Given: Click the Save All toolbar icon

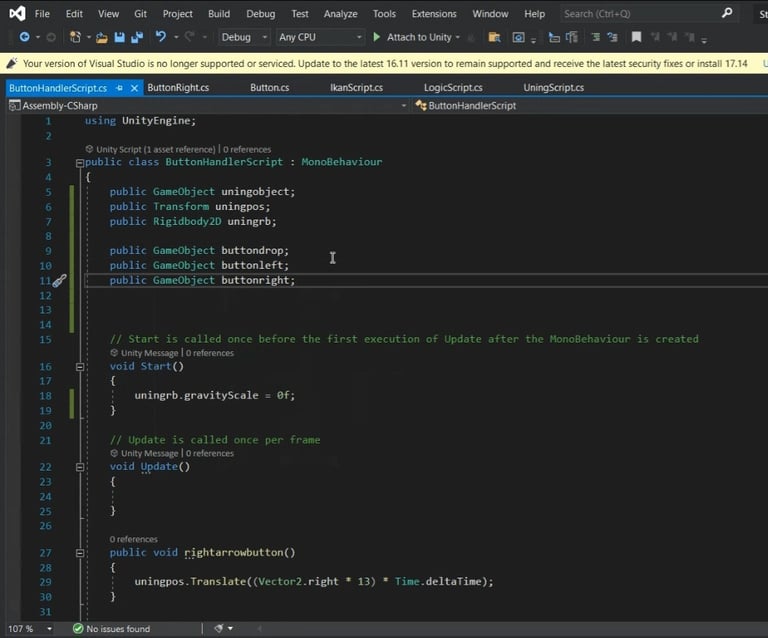Looking at the screenshot, I should (x=135, y=37).
